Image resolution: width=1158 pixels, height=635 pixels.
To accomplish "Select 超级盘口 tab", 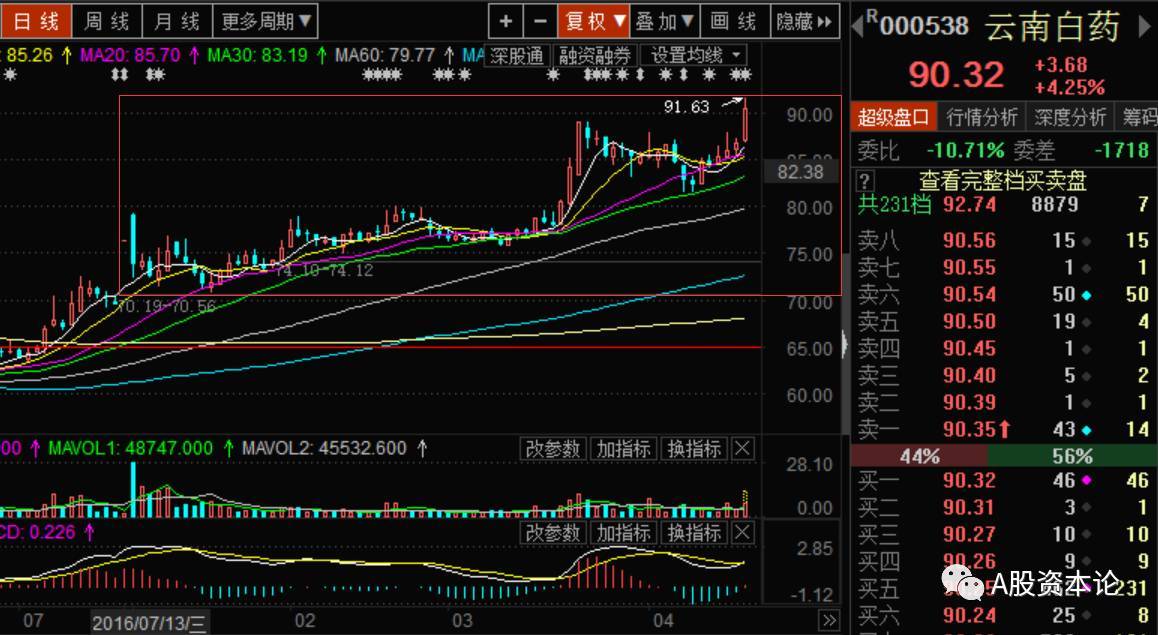I will (x=894, y=117).
